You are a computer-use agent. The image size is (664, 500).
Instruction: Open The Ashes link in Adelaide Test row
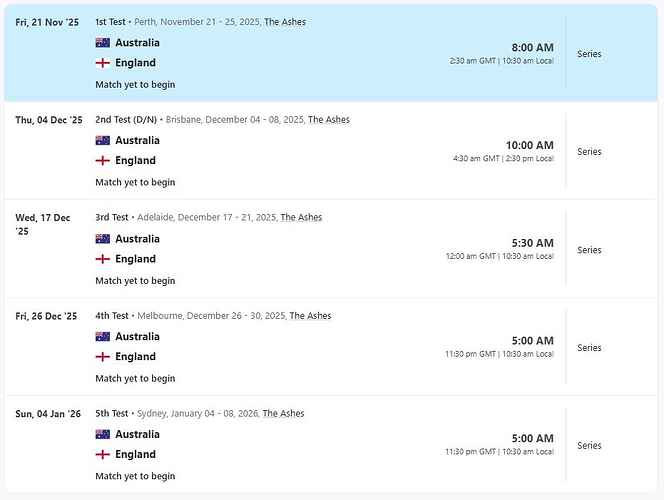pos(301,218)
